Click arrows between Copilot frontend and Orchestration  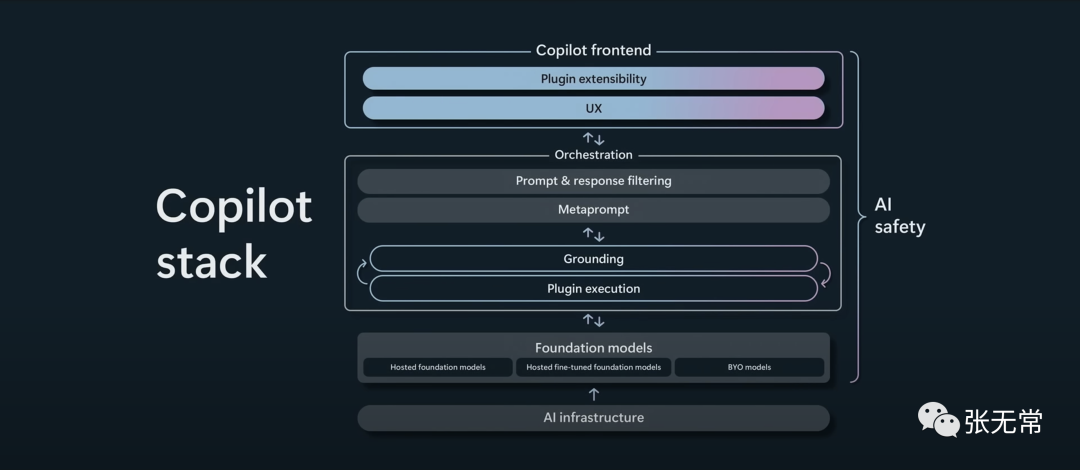pos(593,139)
